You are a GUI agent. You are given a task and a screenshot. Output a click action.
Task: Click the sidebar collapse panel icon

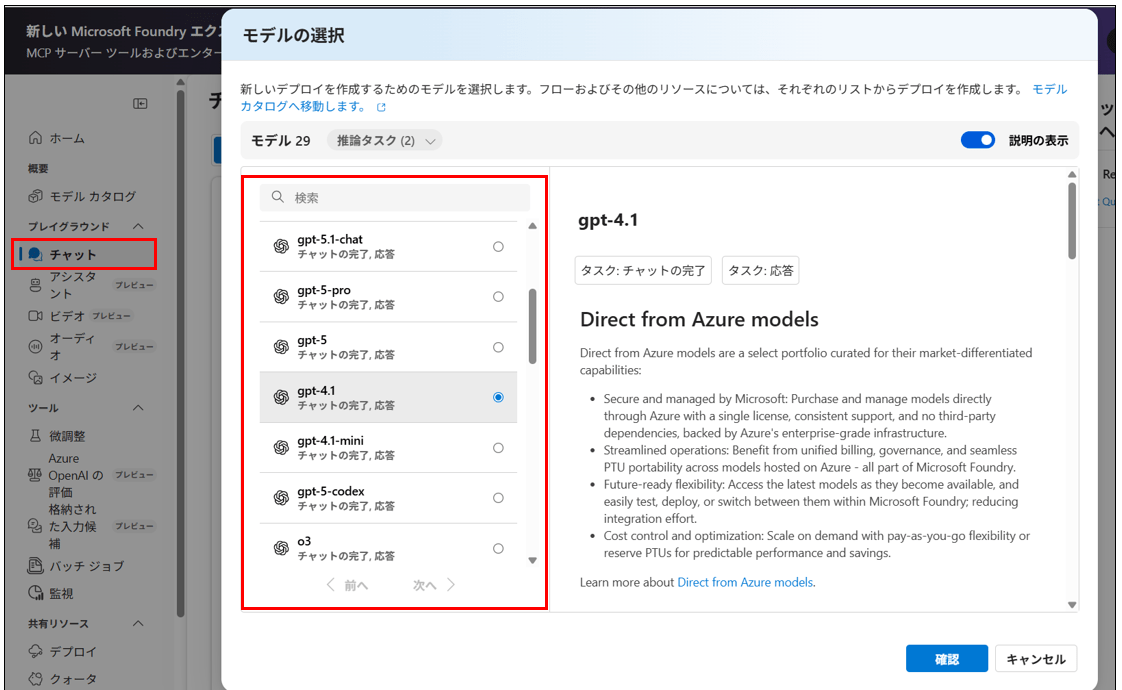[x=141, y=103]
